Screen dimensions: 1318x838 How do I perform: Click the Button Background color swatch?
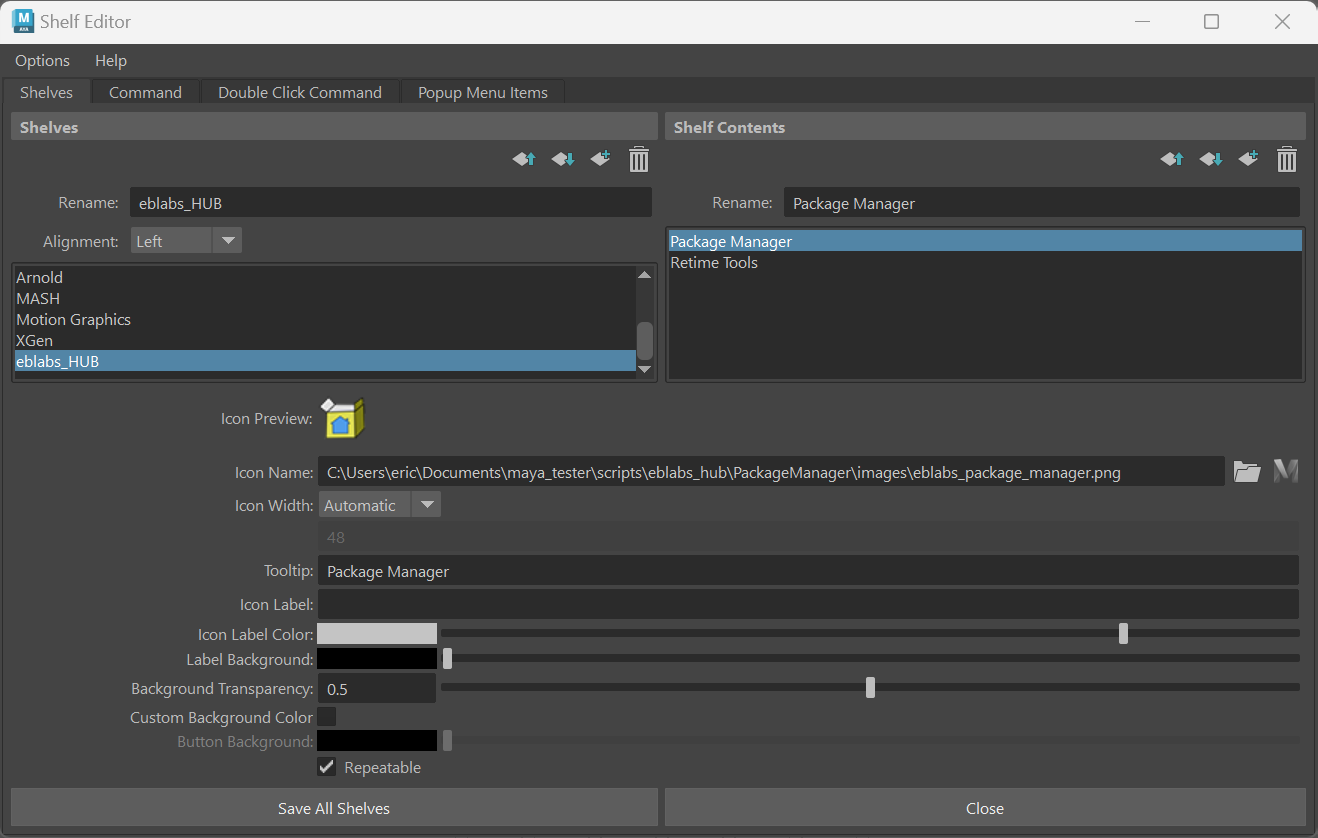click(x=377, y=741)
